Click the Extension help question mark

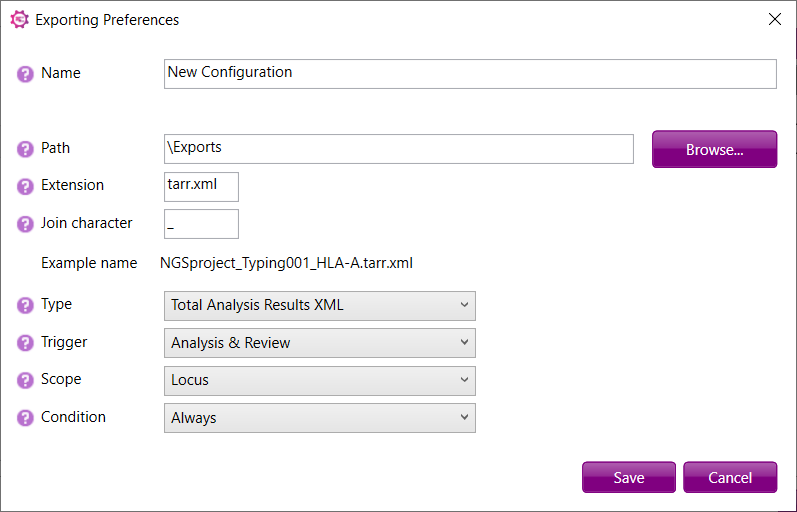(x=25, y=187)
